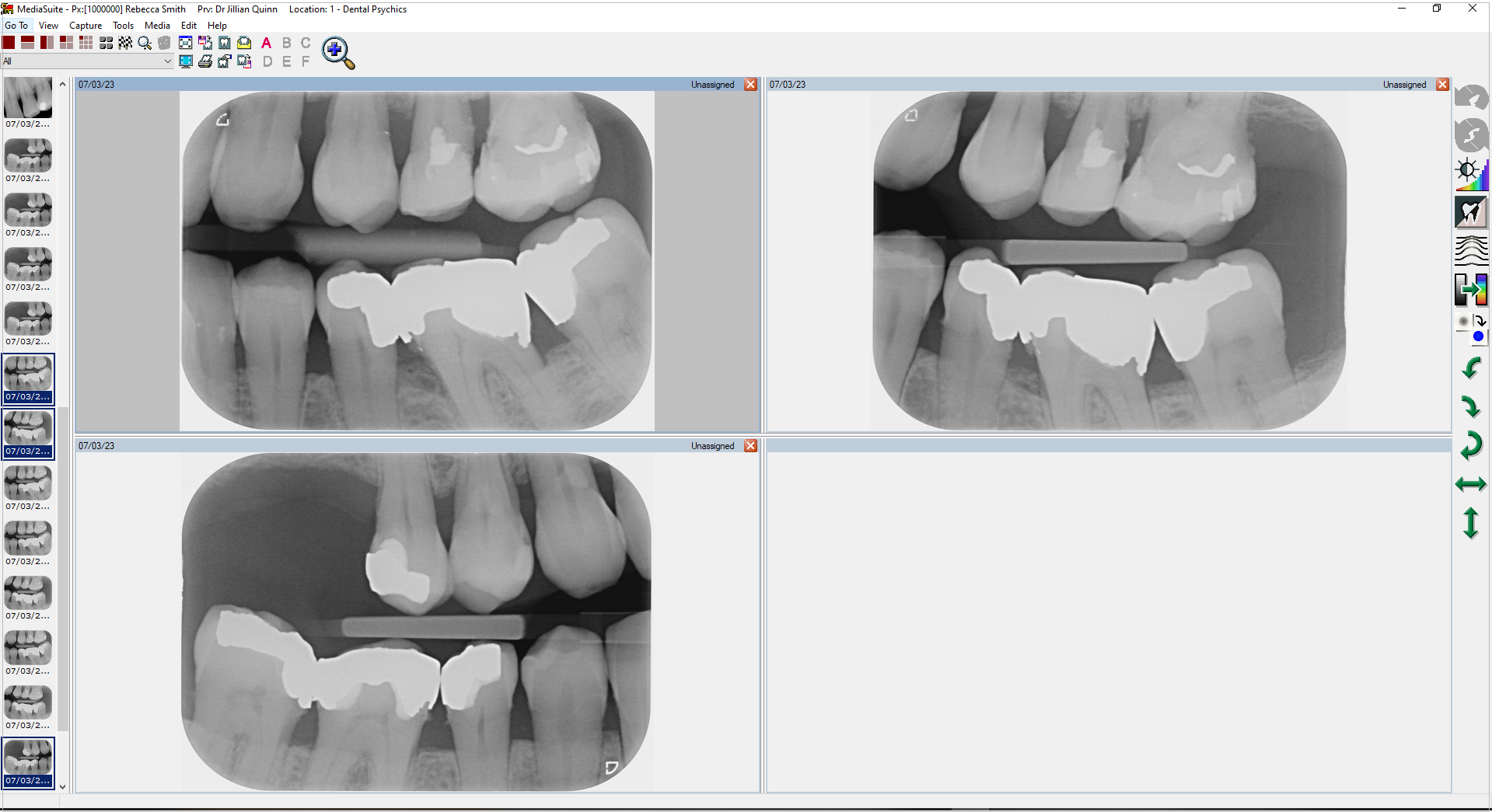Viewport: 1492px width, 812px height.
Task: Click the grey disabled tooth icon in toolbar
Action: pos(164,43)
